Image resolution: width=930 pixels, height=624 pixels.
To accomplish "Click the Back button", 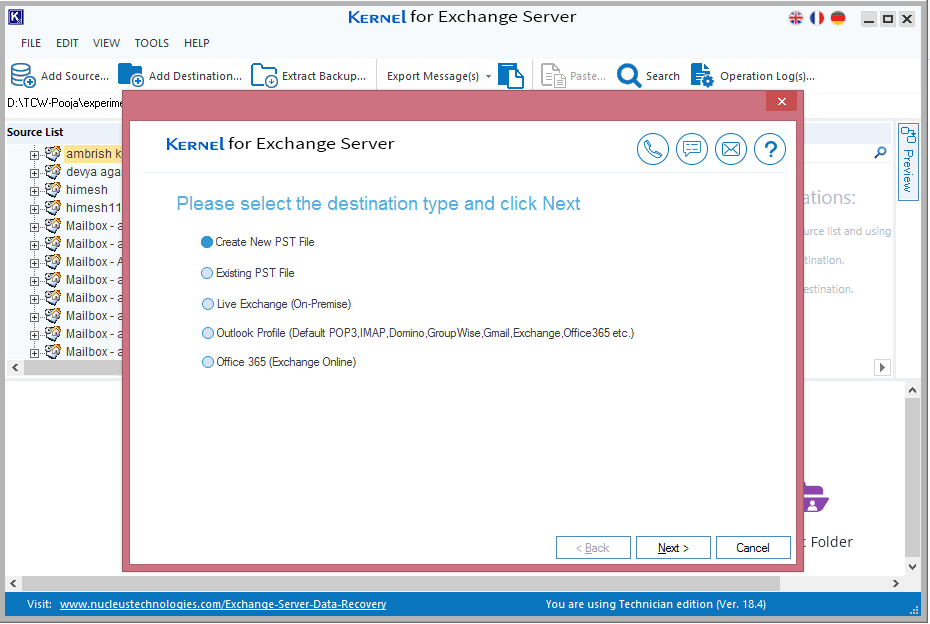I will pos(593,547).
